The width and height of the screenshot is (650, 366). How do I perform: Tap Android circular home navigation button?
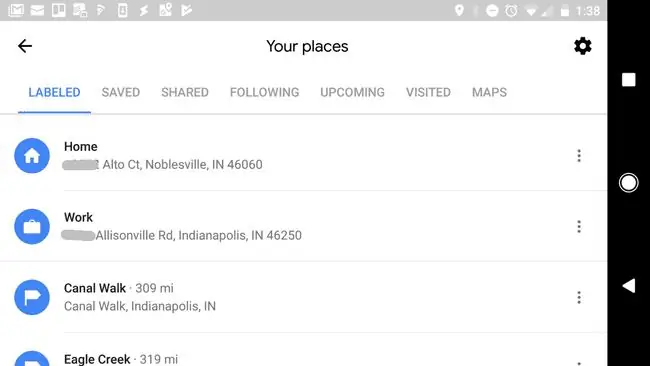(628, 182)
